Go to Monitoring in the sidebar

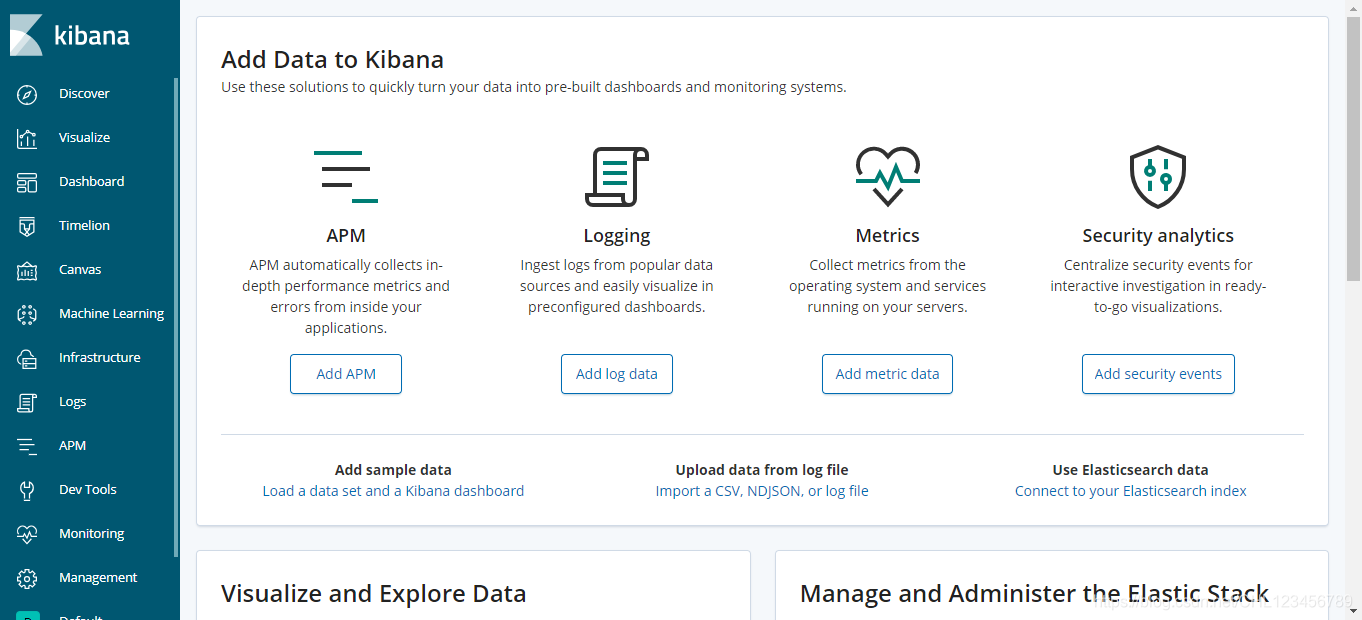(x=91, y=534)
